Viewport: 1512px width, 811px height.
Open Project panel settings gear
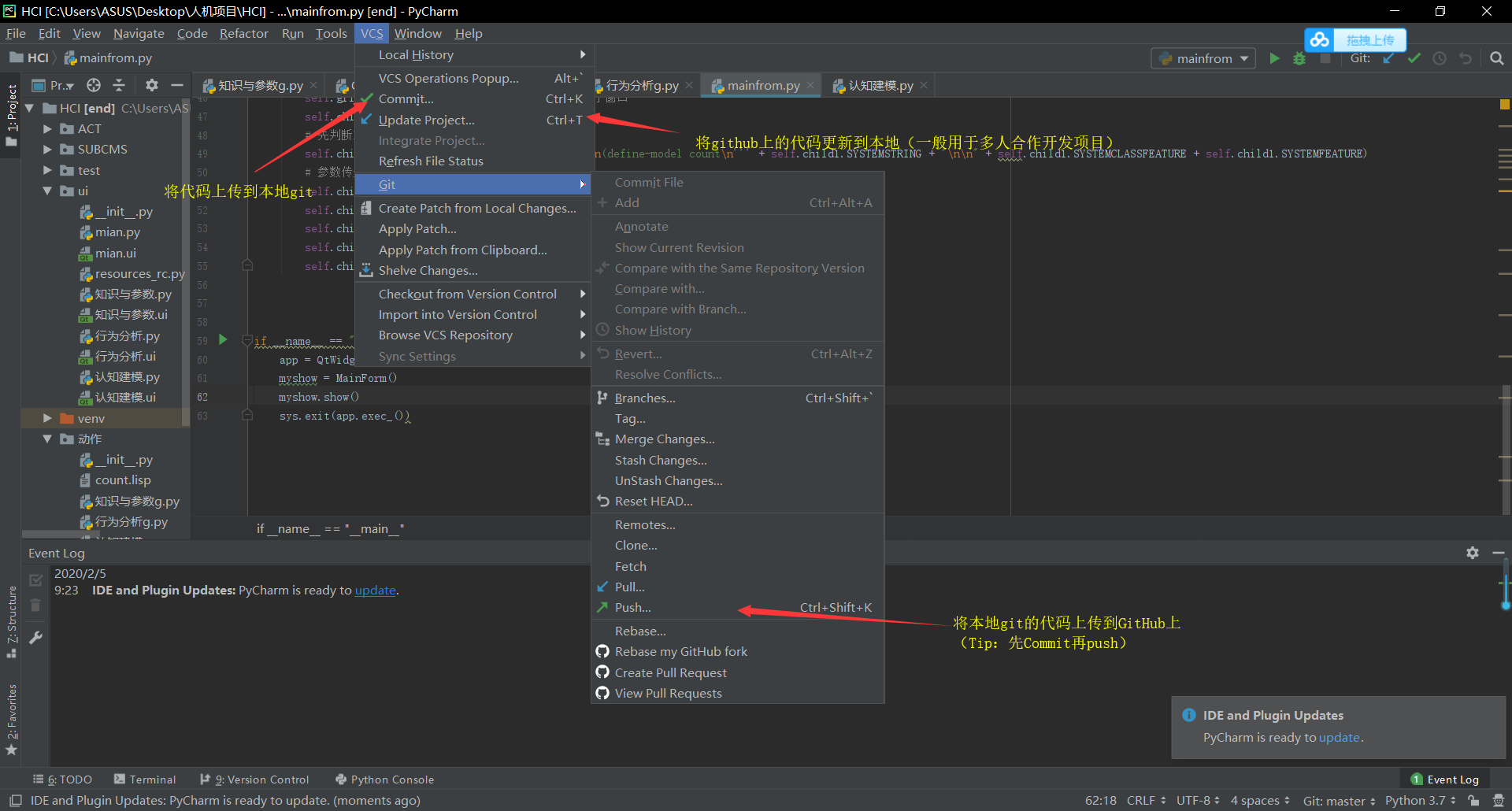tap(152, 85)
